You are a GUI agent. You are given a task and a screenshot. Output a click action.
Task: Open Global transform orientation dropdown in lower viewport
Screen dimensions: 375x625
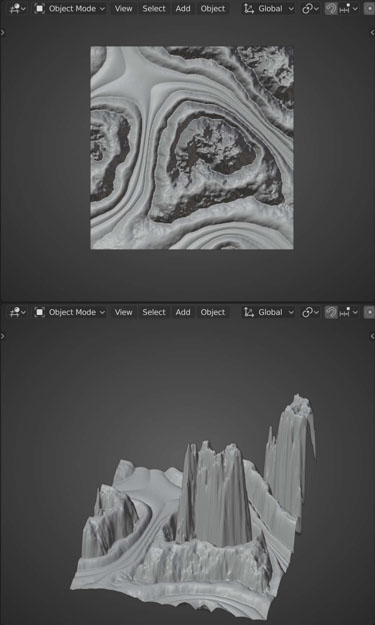(x=269, y=312)
